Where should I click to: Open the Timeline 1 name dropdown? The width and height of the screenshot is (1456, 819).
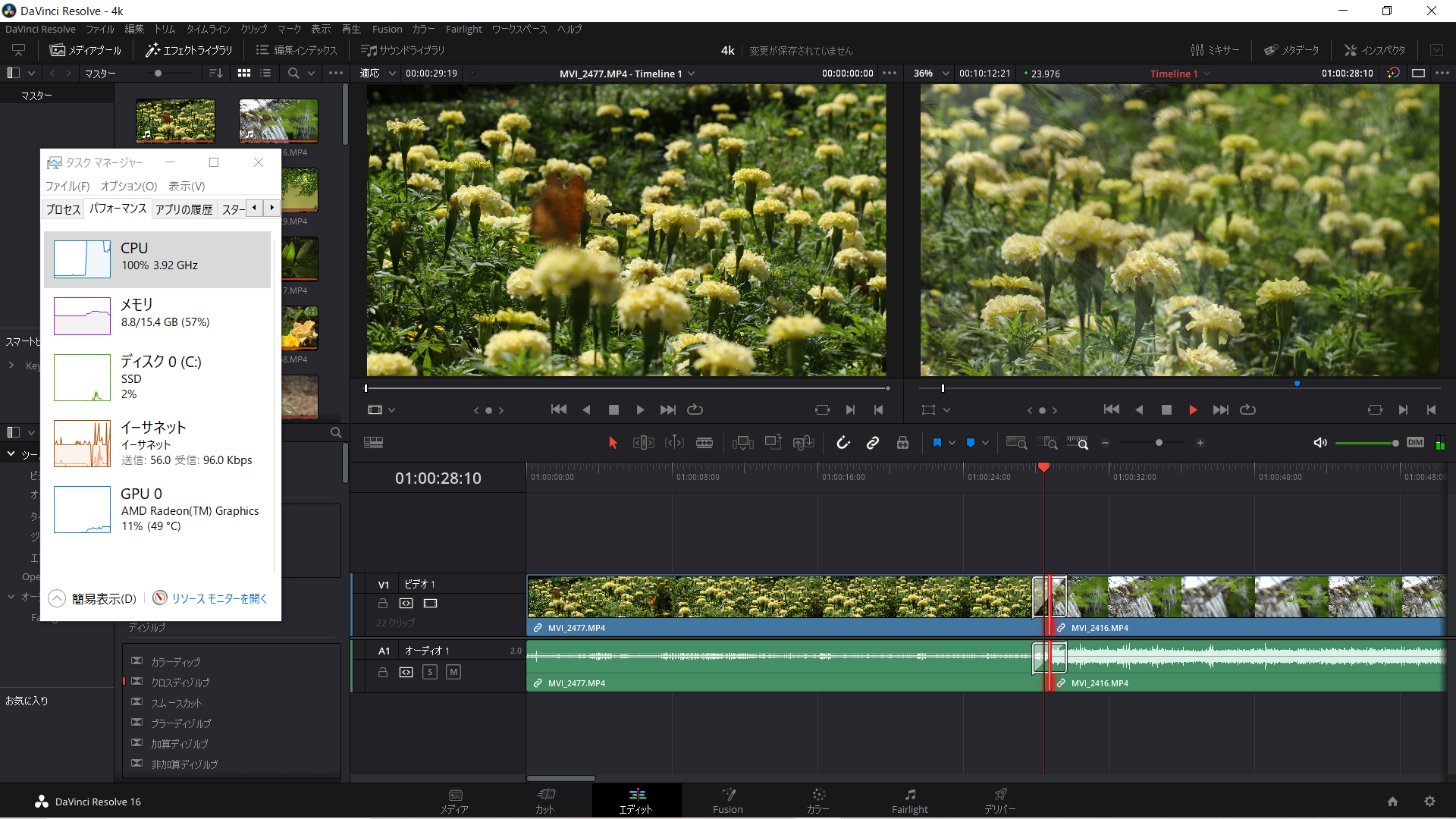point(1207,74)
